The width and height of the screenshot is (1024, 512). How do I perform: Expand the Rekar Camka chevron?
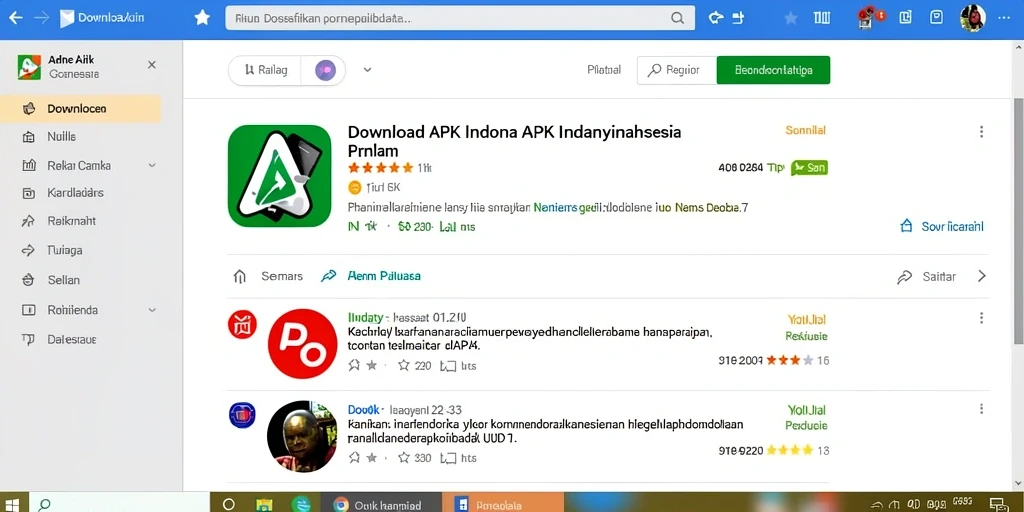(x=152, y=166)
